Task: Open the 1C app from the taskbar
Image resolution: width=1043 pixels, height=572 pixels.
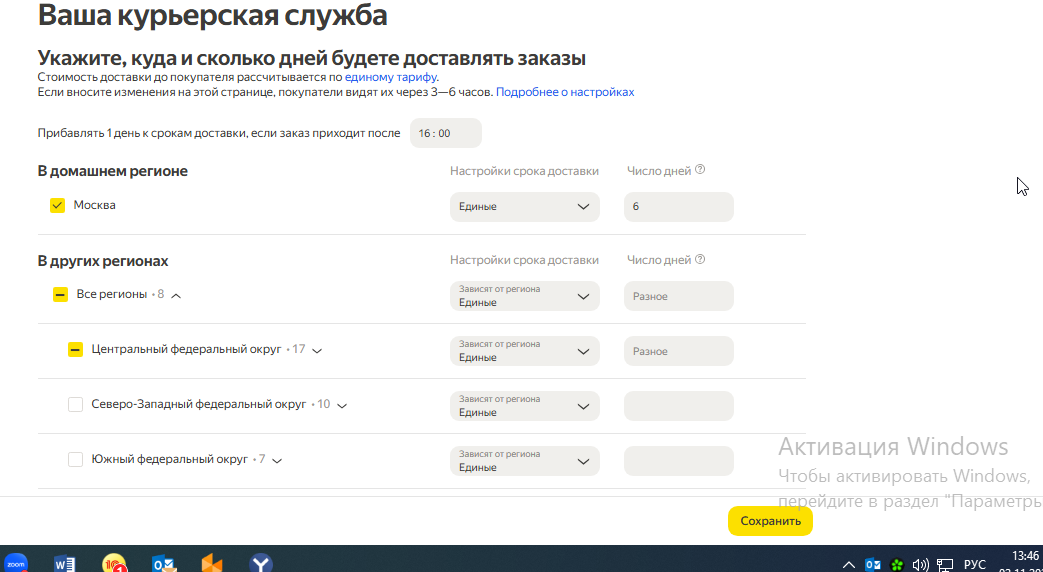Action: click(114, 563)
